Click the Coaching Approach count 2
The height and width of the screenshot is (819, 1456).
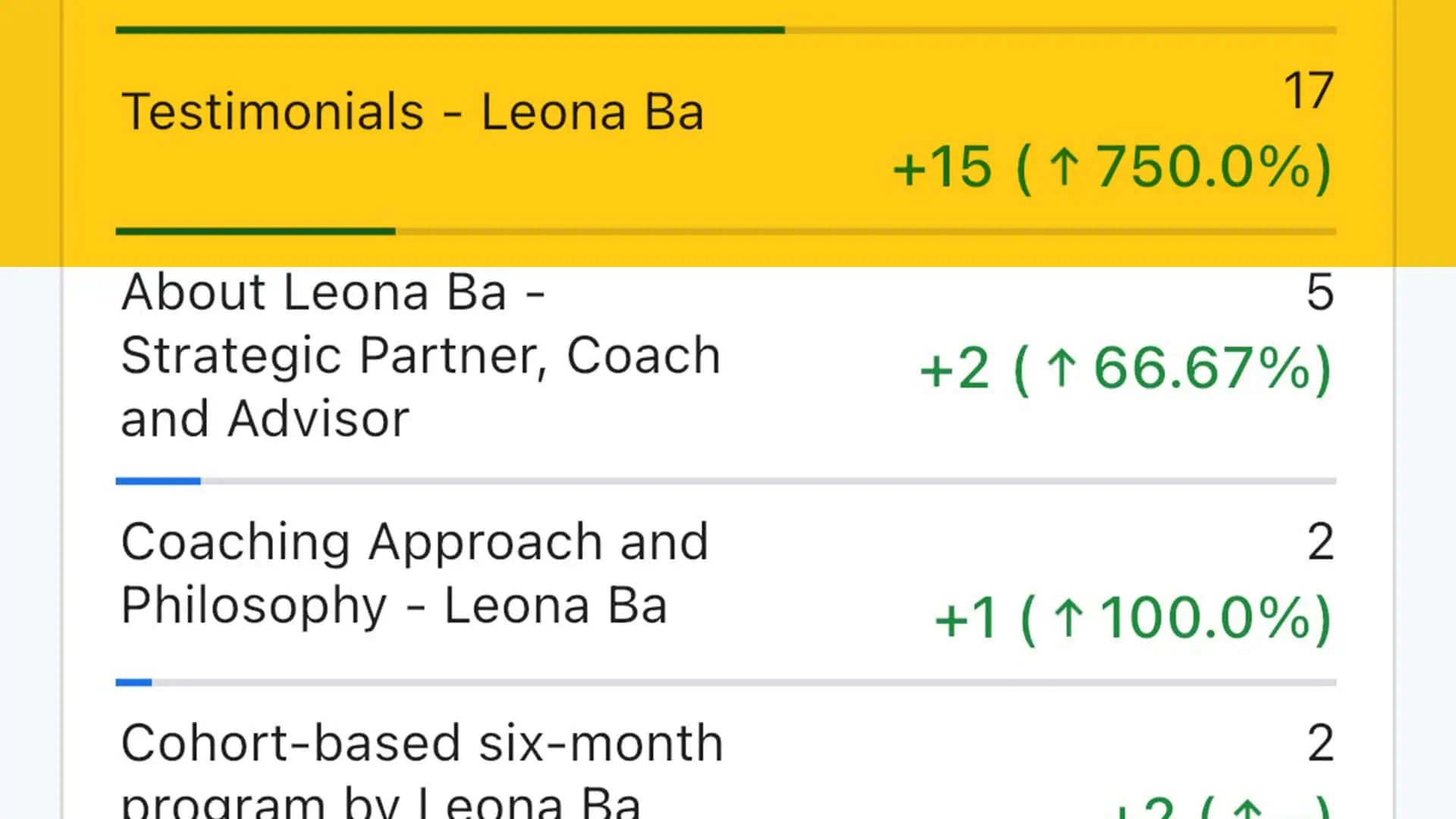1320,541
